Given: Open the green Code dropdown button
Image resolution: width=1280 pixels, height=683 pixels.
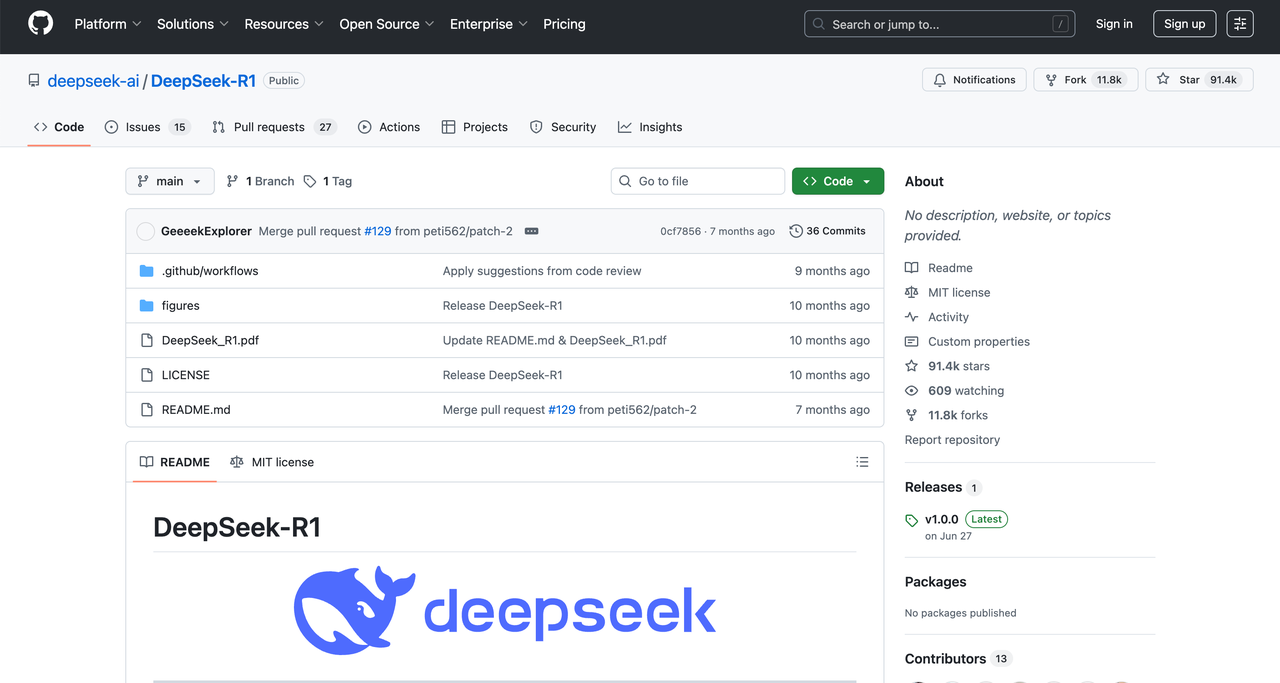Looking at the screenshot, I should (x=838, y=181).
